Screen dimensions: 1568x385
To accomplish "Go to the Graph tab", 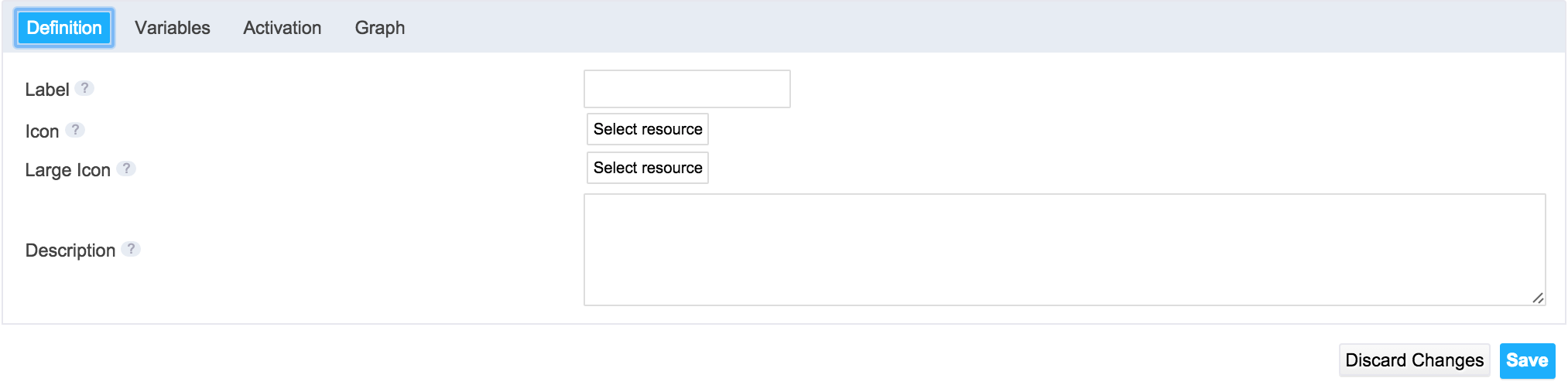I will [380, 28].
